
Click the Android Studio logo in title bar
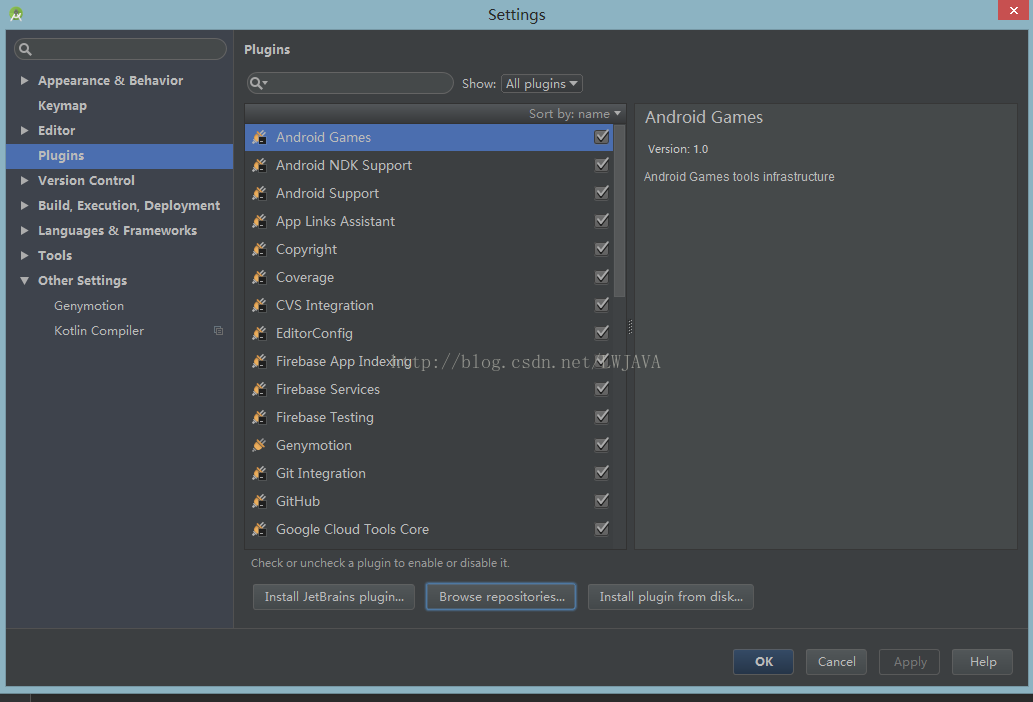(x=16, y=14)
